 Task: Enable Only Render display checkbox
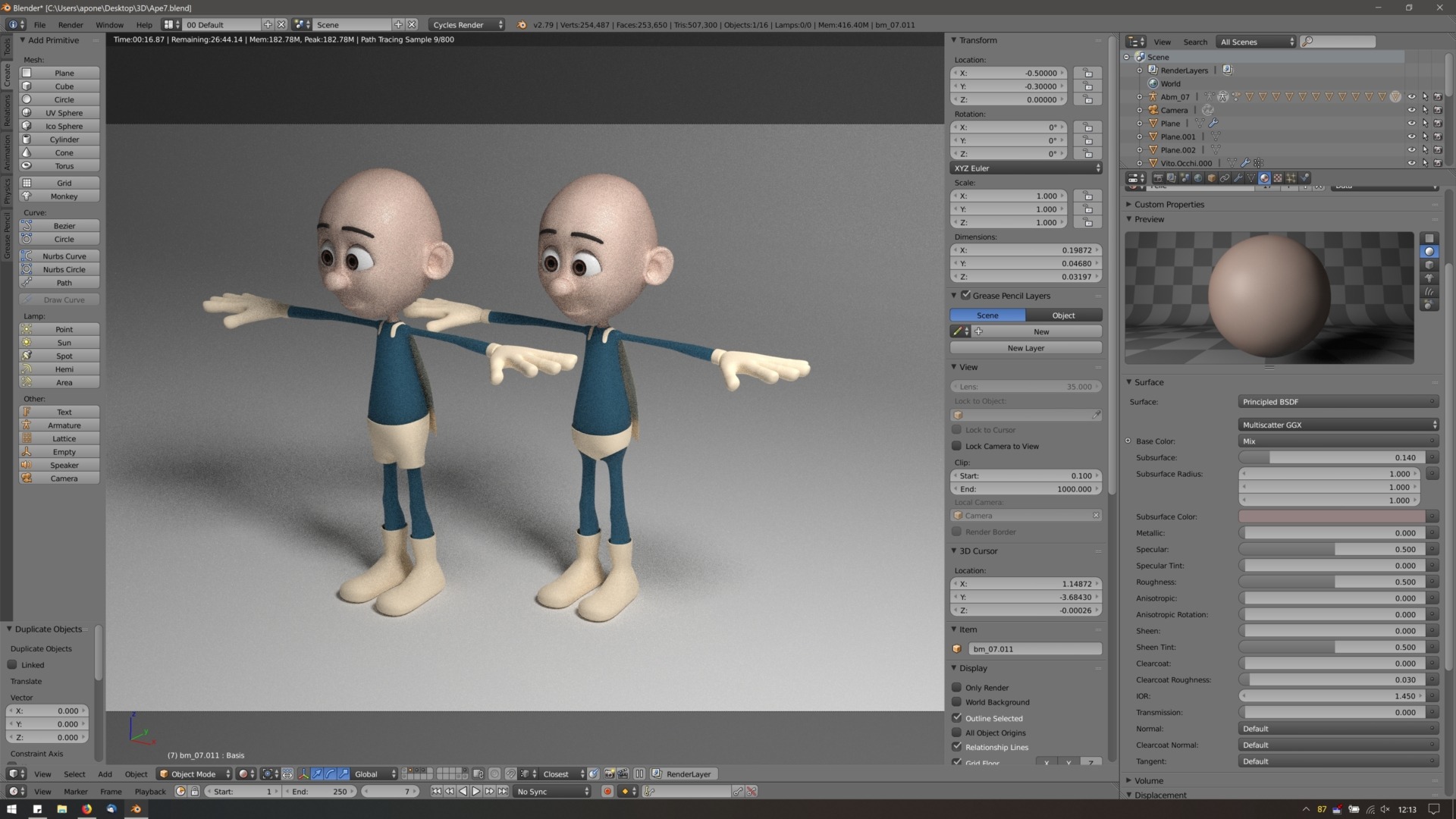[956, 687]
